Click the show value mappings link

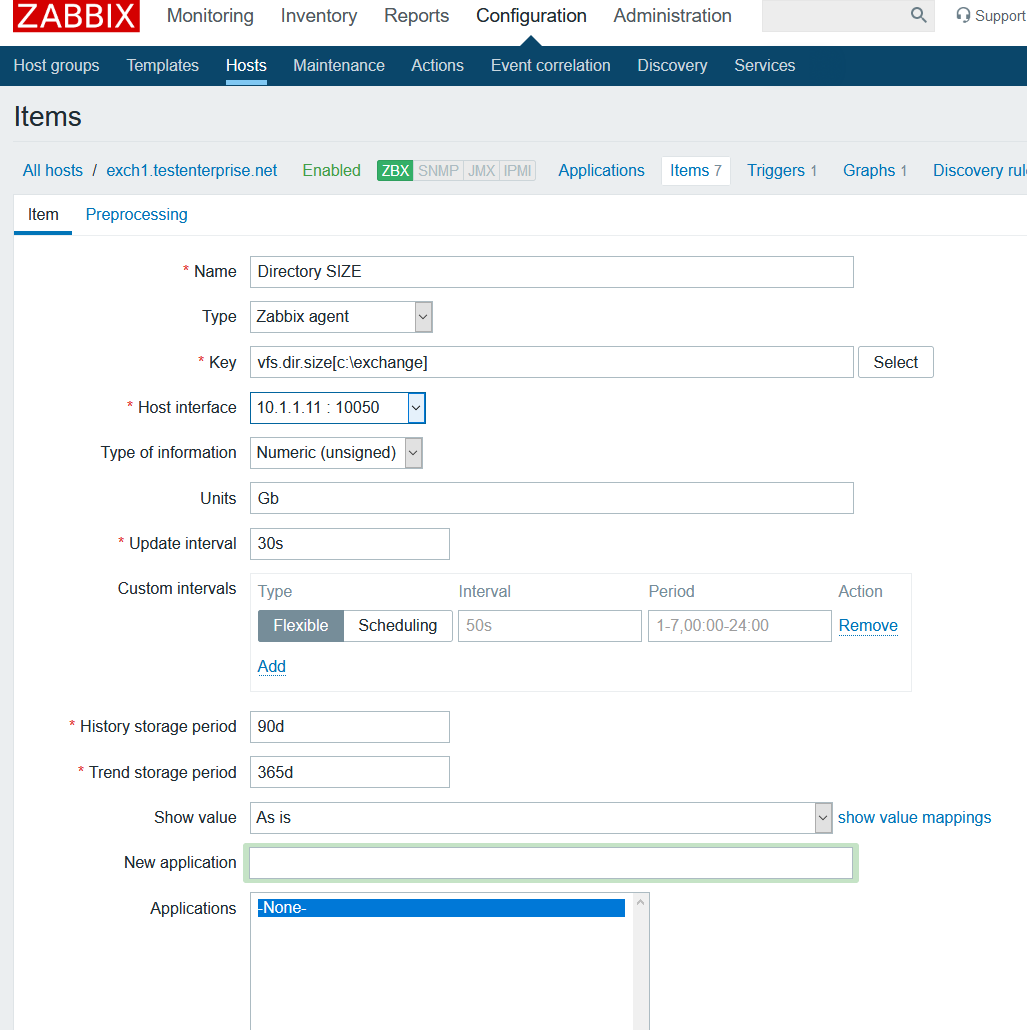(914, 818)
